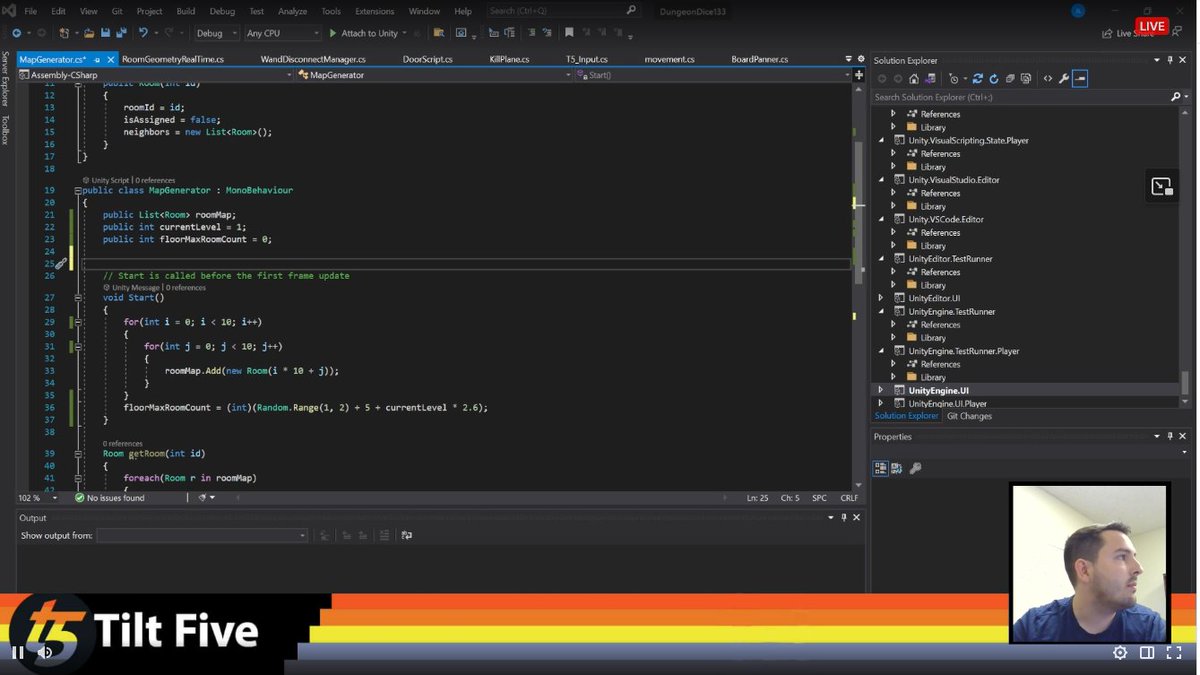Click the View Code icon in Solution Explorer

click(1047, 78)
